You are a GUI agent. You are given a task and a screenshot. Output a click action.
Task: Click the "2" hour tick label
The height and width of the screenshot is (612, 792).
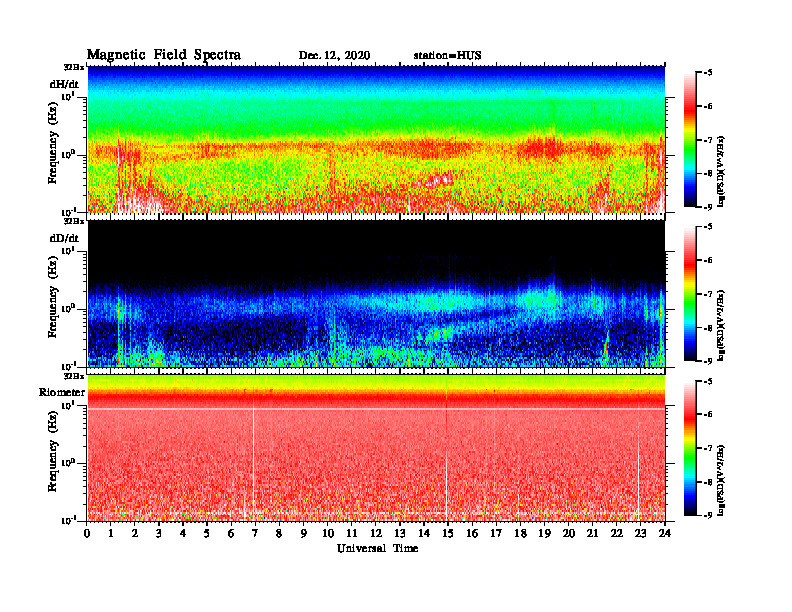click(135, 534)
